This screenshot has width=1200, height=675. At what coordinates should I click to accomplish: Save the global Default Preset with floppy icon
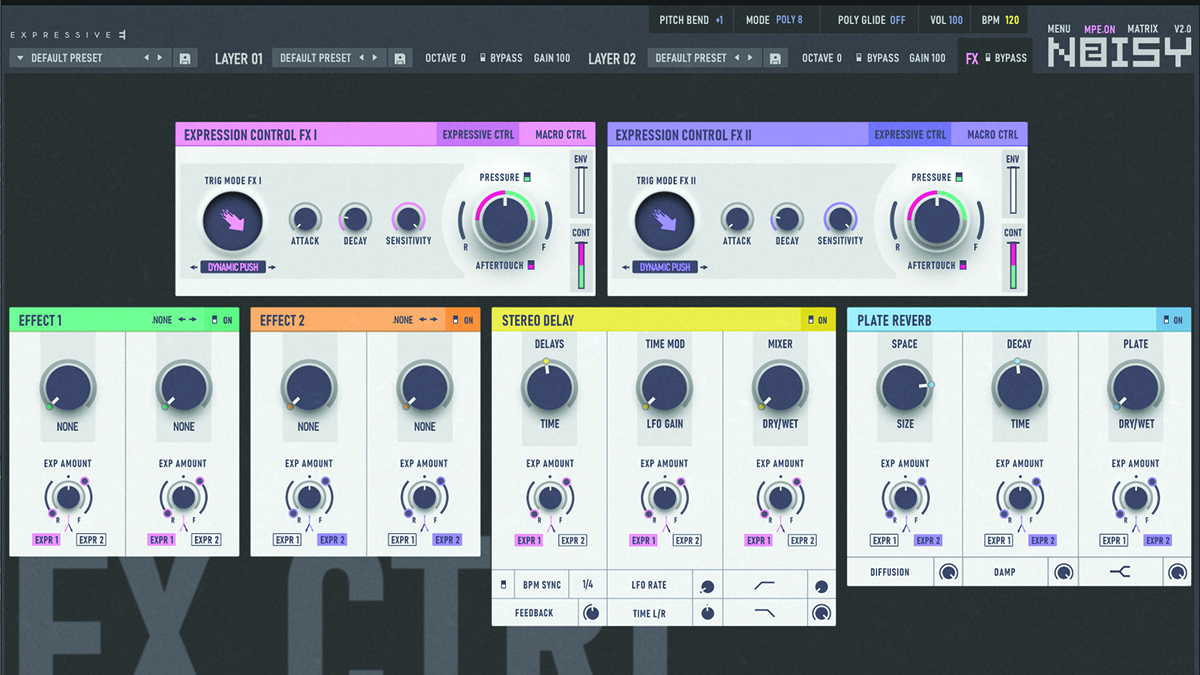click(x=185, y=58)
